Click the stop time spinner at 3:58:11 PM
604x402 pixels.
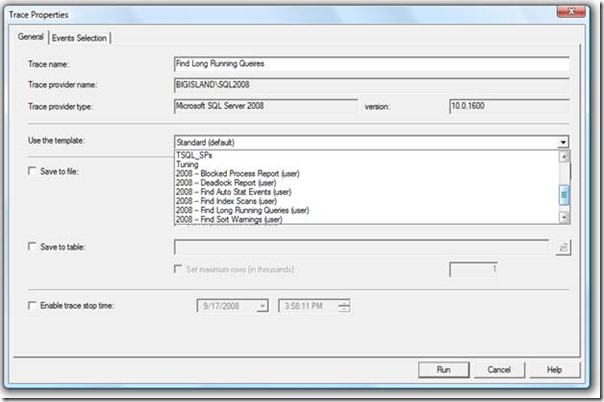point(345,306)
